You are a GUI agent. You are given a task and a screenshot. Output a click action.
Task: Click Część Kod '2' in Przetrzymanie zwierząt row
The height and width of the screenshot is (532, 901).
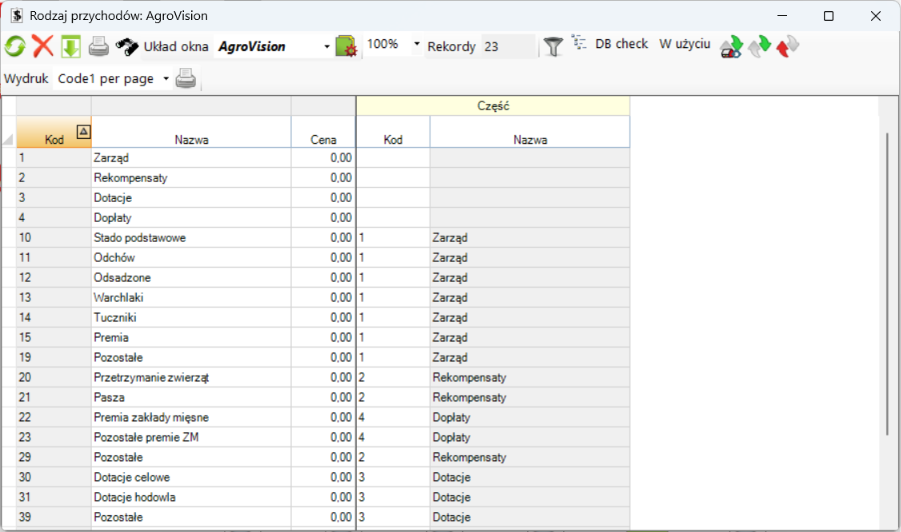[393, 377]
